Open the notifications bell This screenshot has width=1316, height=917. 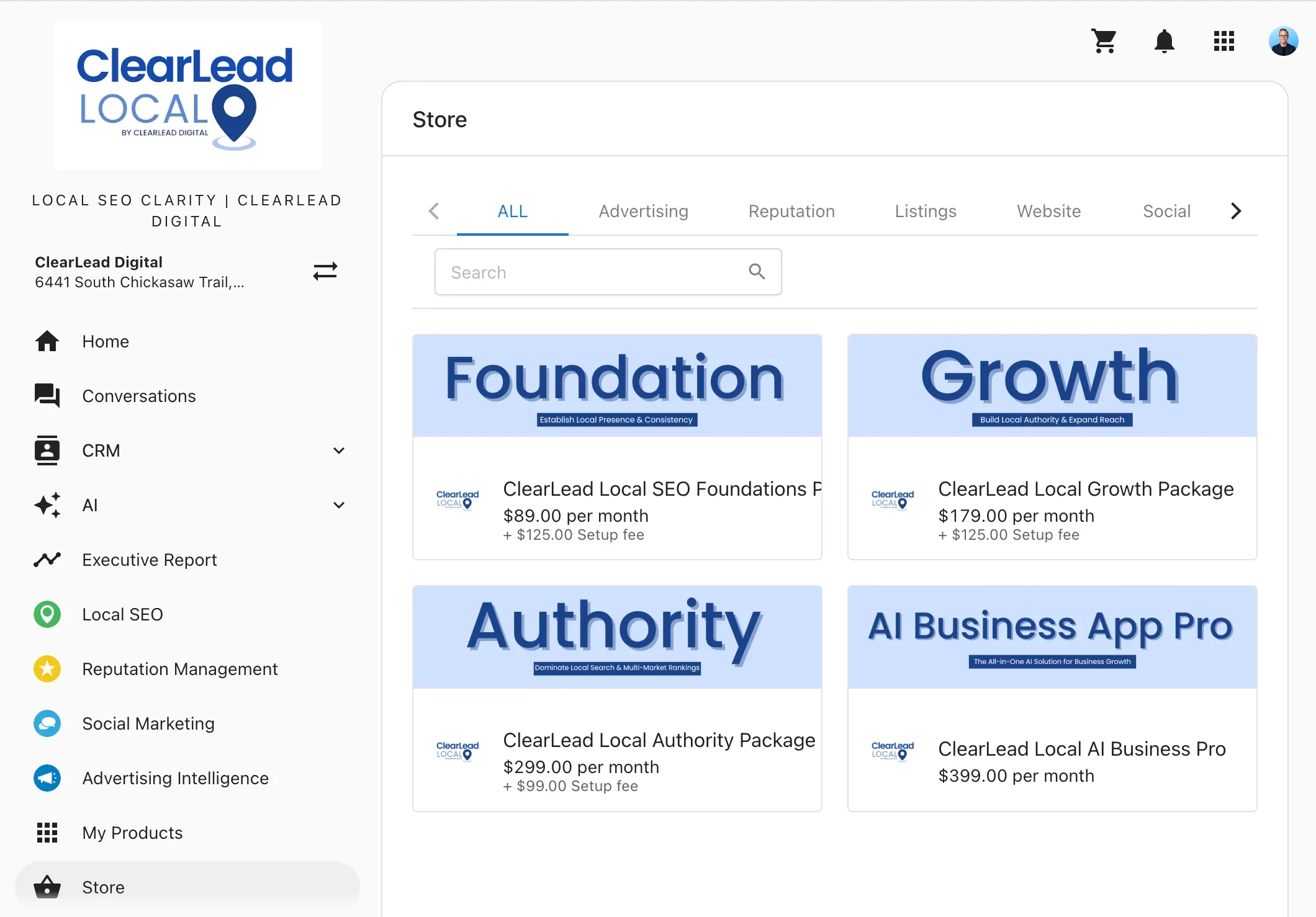(x=1164, y=42)
